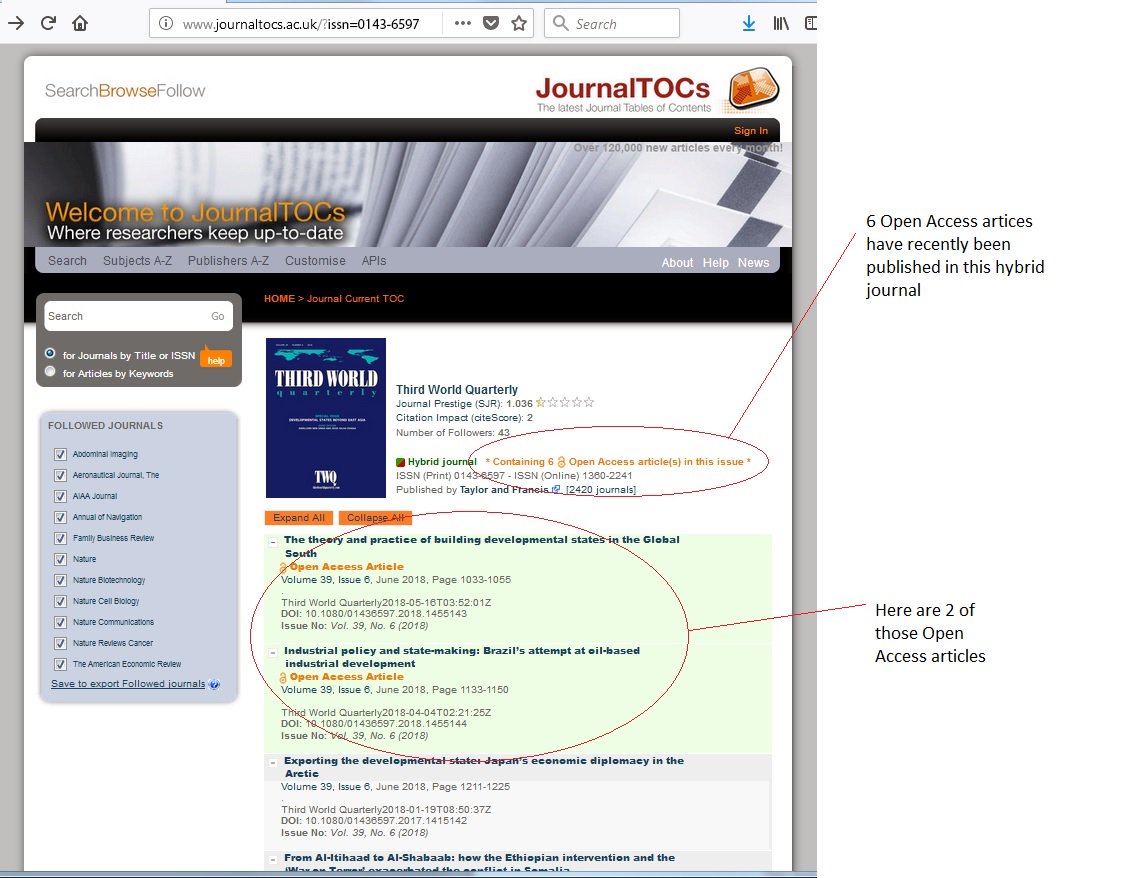This screenshot has height=878, width=1126.
Task: Open the page actions three-dot menu
Action: coord(462,23)
